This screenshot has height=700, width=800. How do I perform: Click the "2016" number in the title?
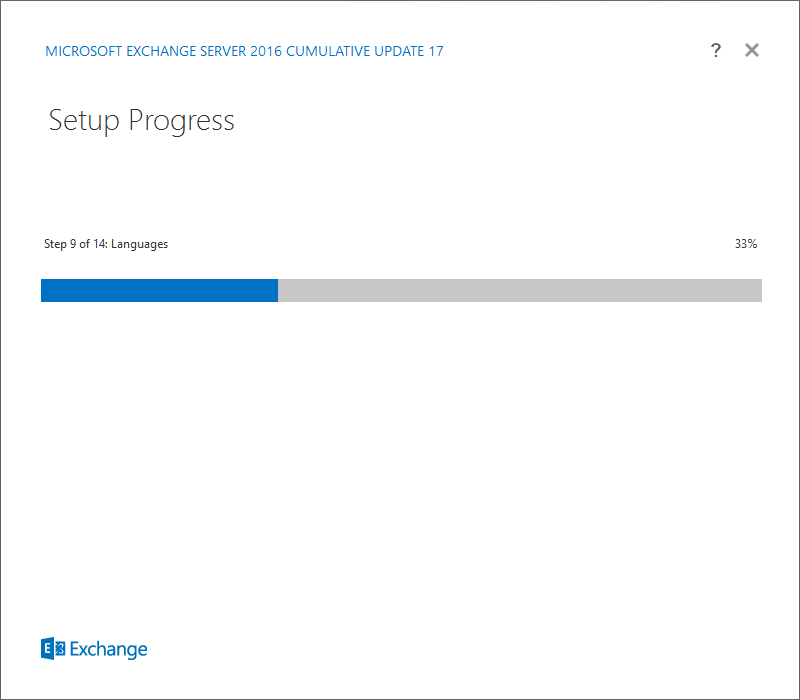pos(266,51)
